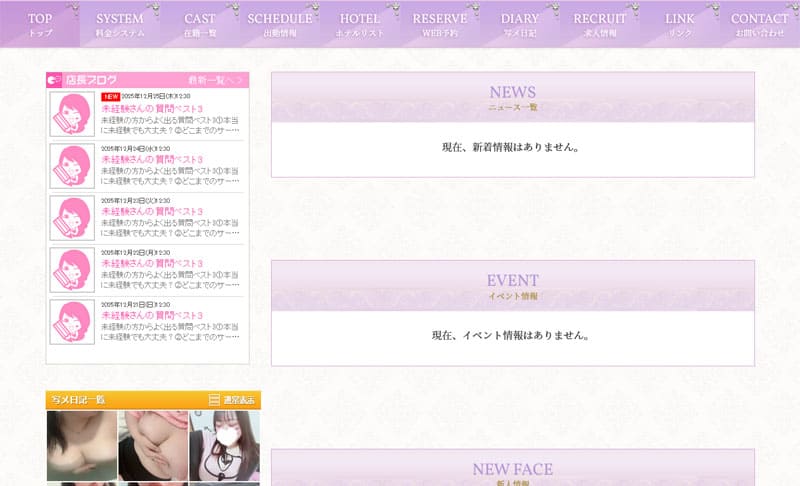Click the first photo diary thumbnail
800x486 pixels.
tap(81, 445)
